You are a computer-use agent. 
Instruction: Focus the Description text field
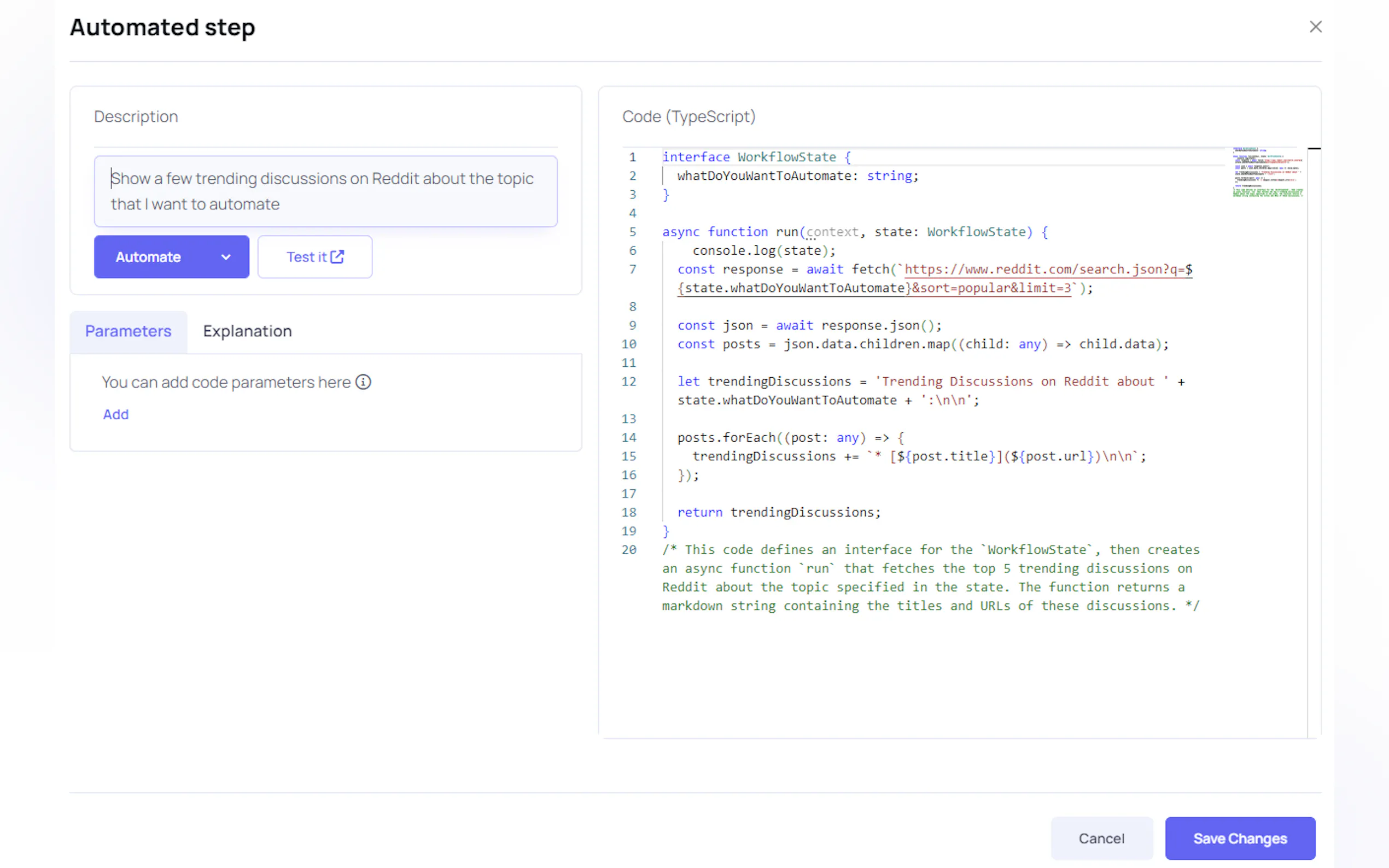click(x=325, y=191)
